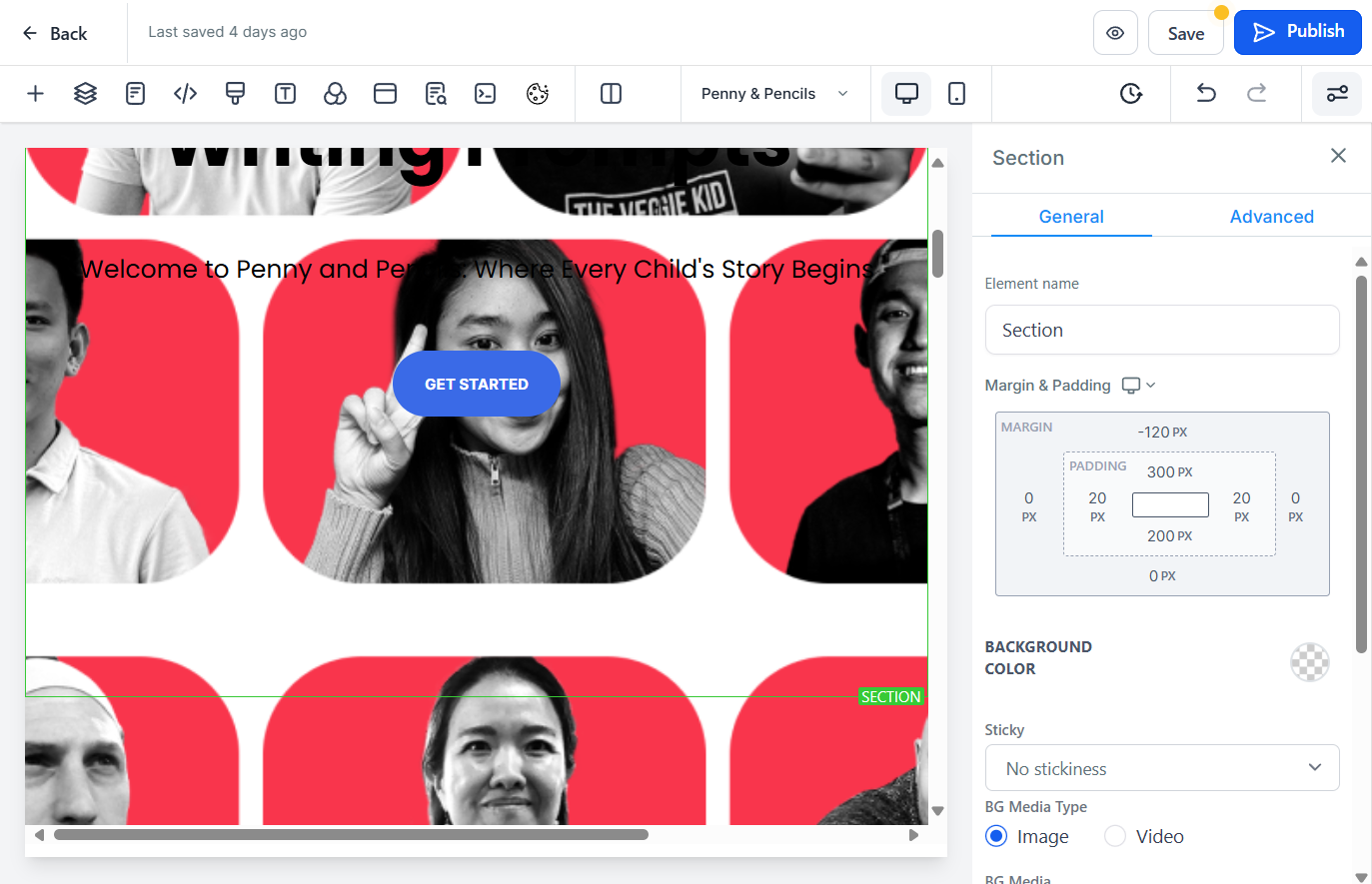The height and width of the screenshot is (884, 1372).
Task: Switch to desktop view
Action: pos(906,94)
